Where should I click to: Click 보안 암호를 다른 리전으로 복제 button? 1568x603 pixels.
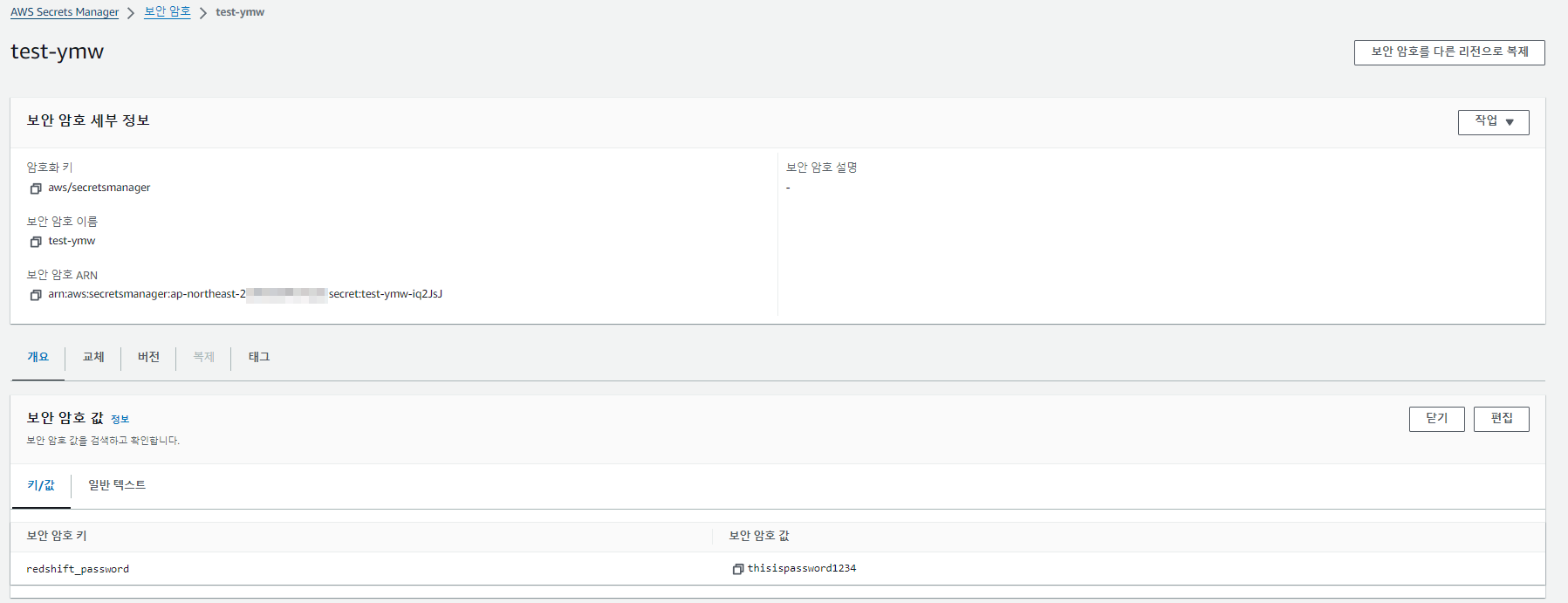click(x=1449, y=52)
